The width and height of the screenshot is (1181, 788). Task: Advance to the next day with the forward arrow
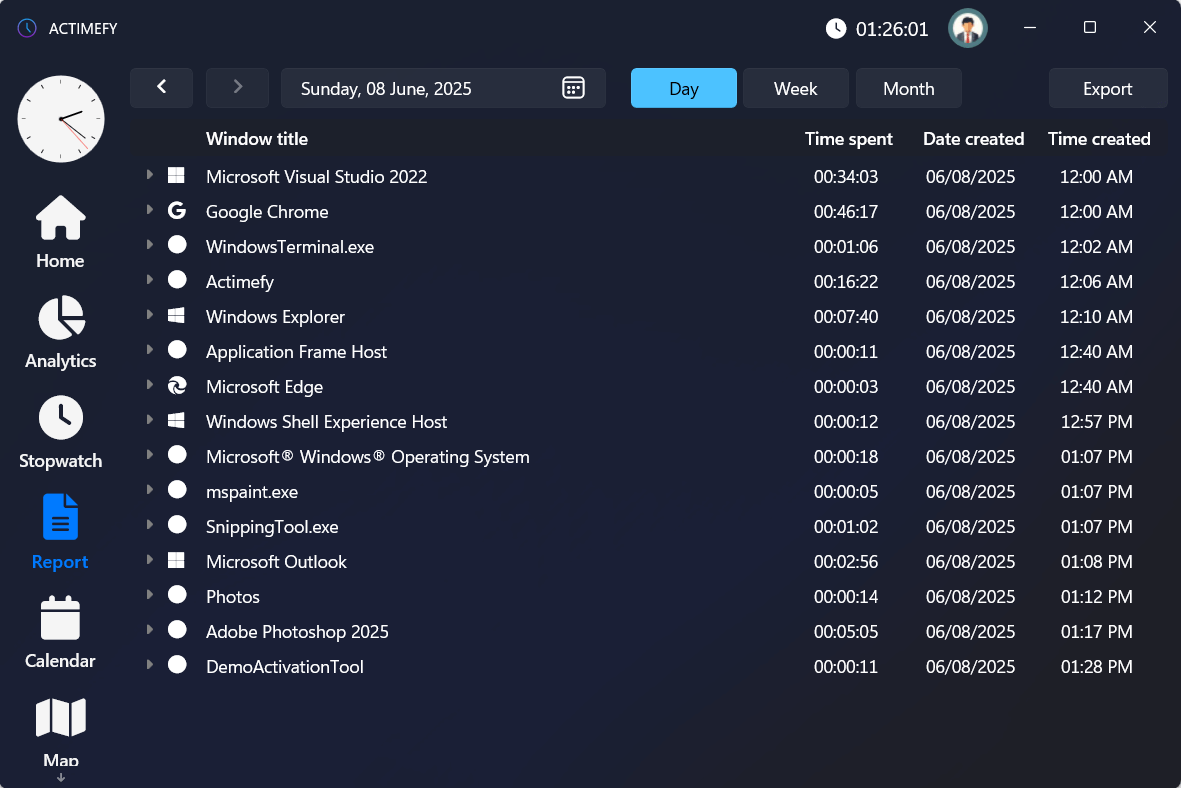click(x=237, y=88)
